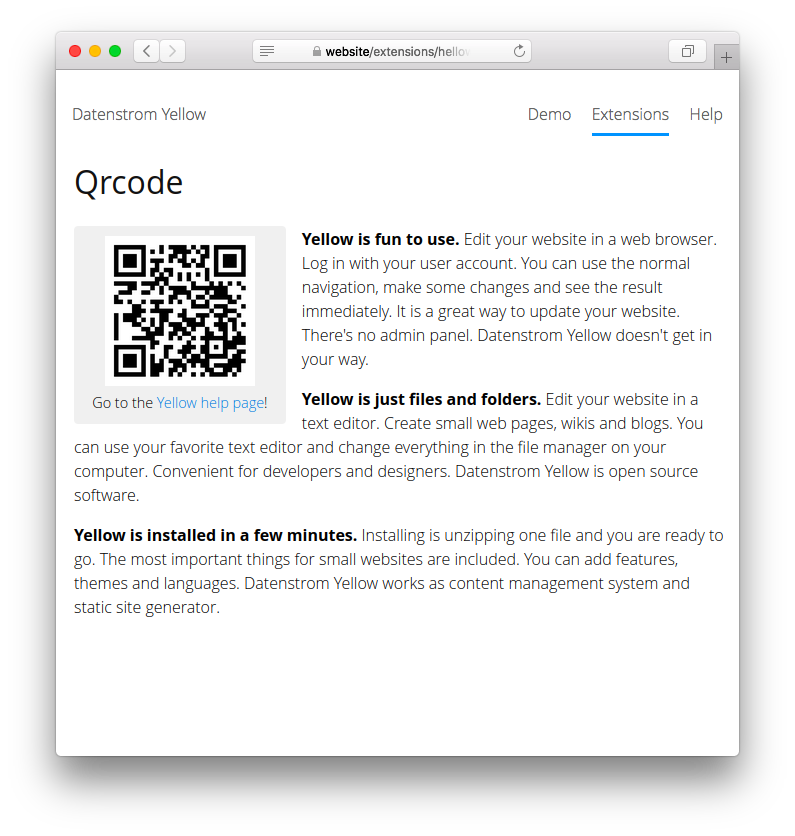The width and height of the screenshot is (795, 836).
Task: Go forward with the browser forward arrow
Action: click(172, 51)
